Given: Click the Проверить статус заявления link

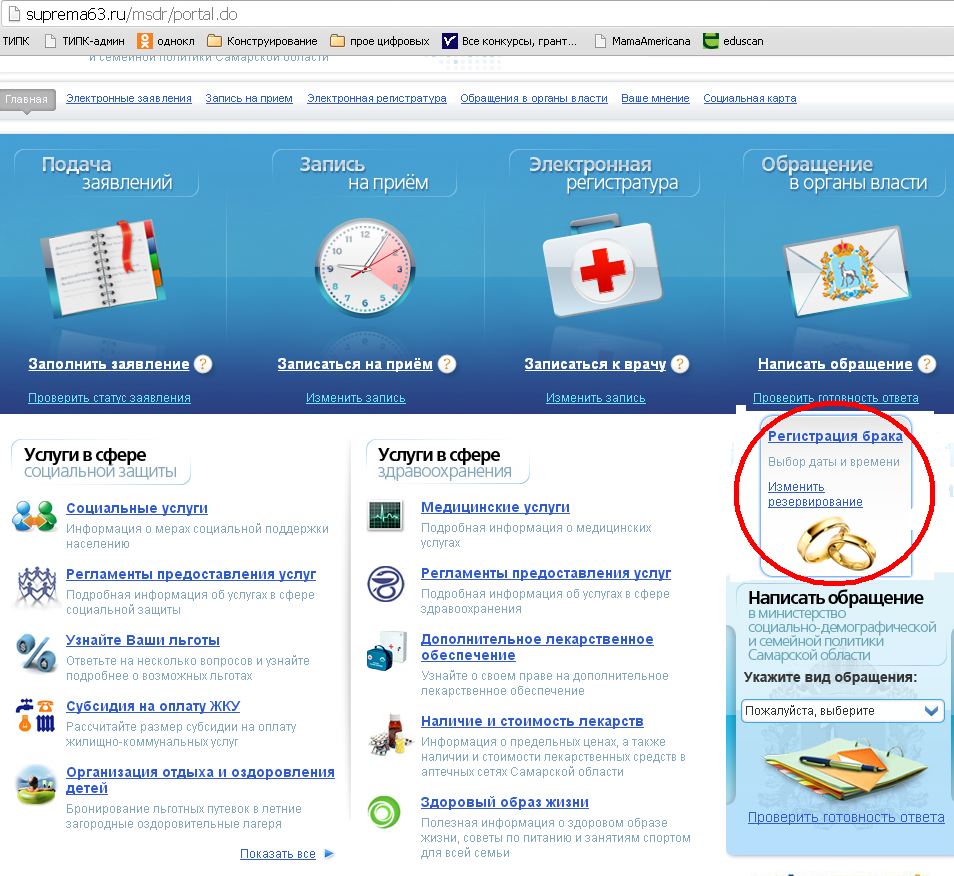Looking at the screenshot, I should (x=109, y=398).
